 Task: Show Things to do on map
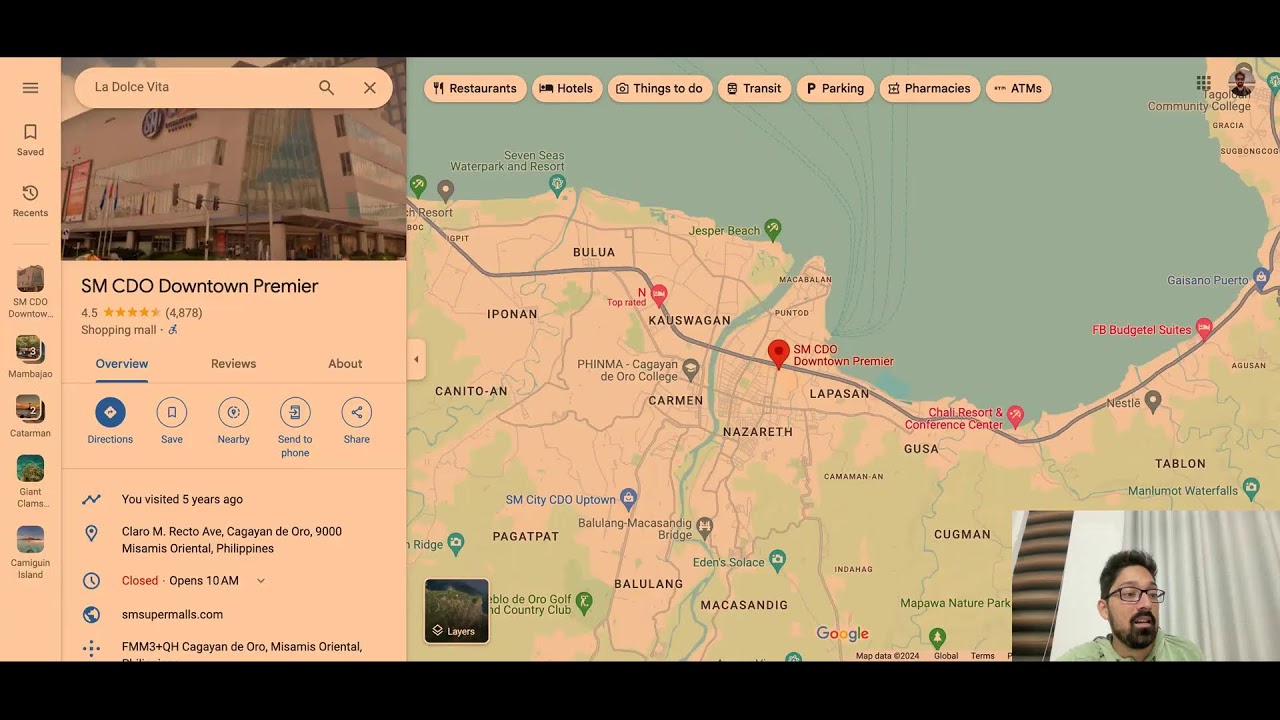coord(660,88)
